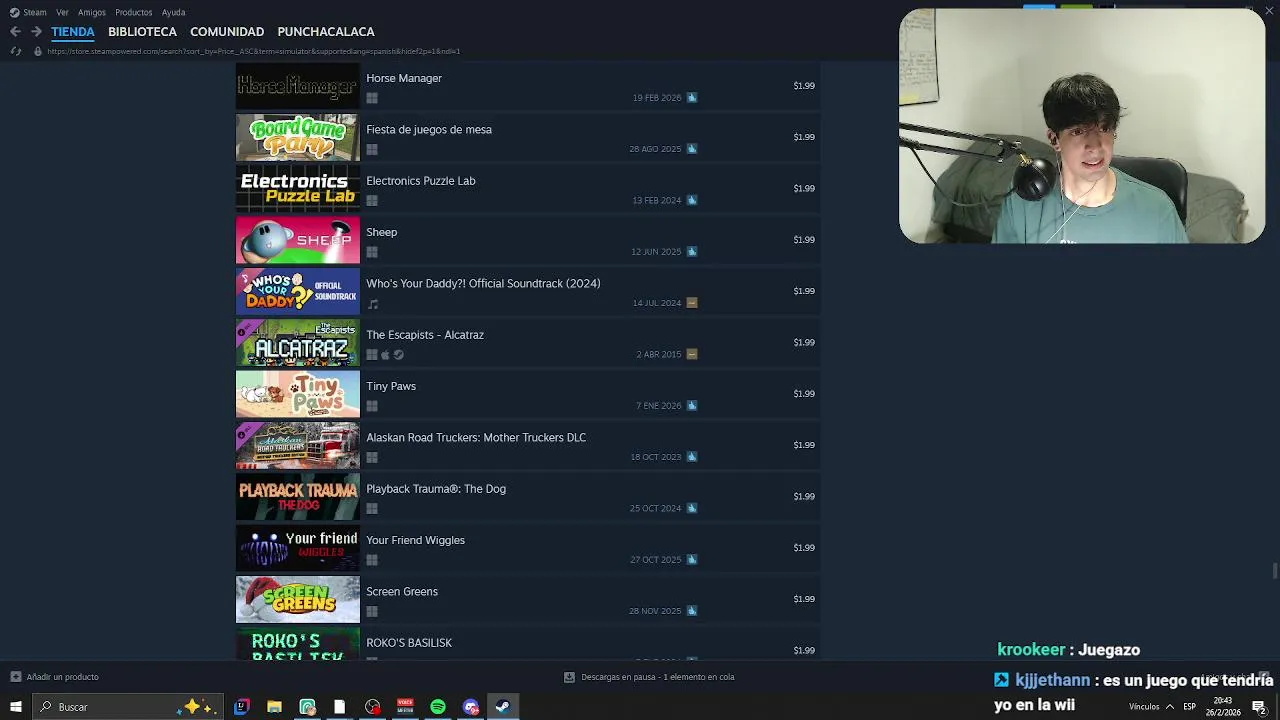This screenshot has width=1280, height=720.
Task: Switch to the TIENDA tab
Action: [73, 32]
